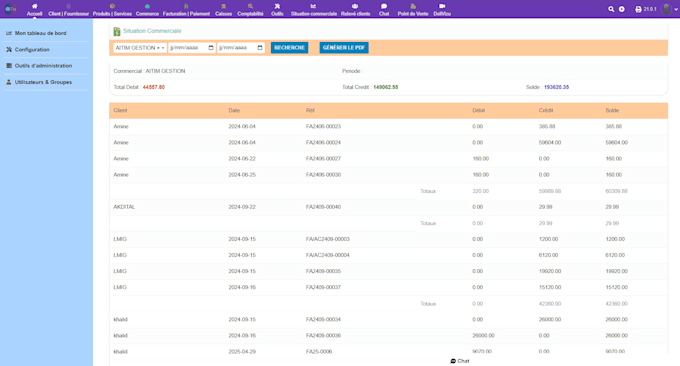Click the printer icon in top bar
The image size is (680, 366).
[x=638, y=9]
